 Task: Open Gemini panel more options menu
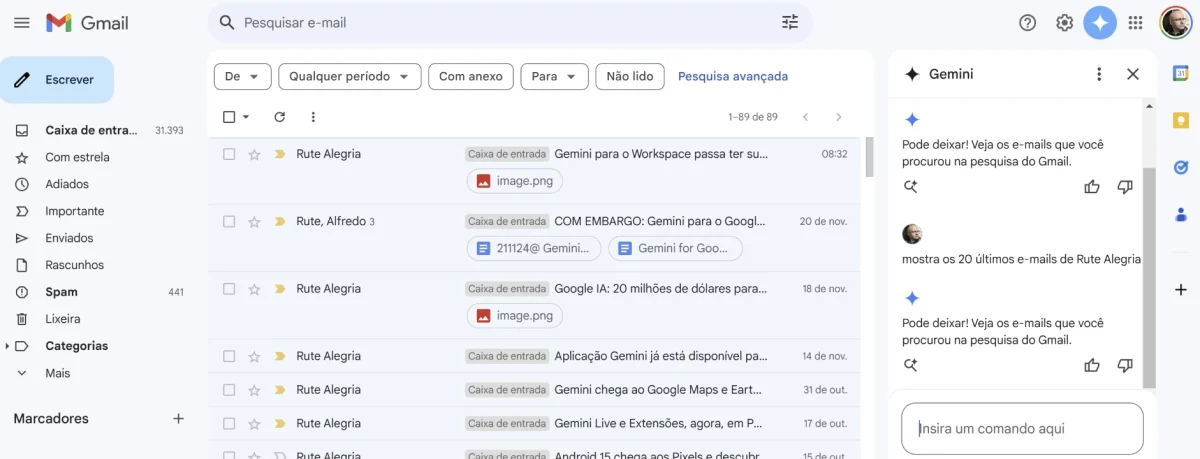pyautogui.click(x=1099, y=74)
